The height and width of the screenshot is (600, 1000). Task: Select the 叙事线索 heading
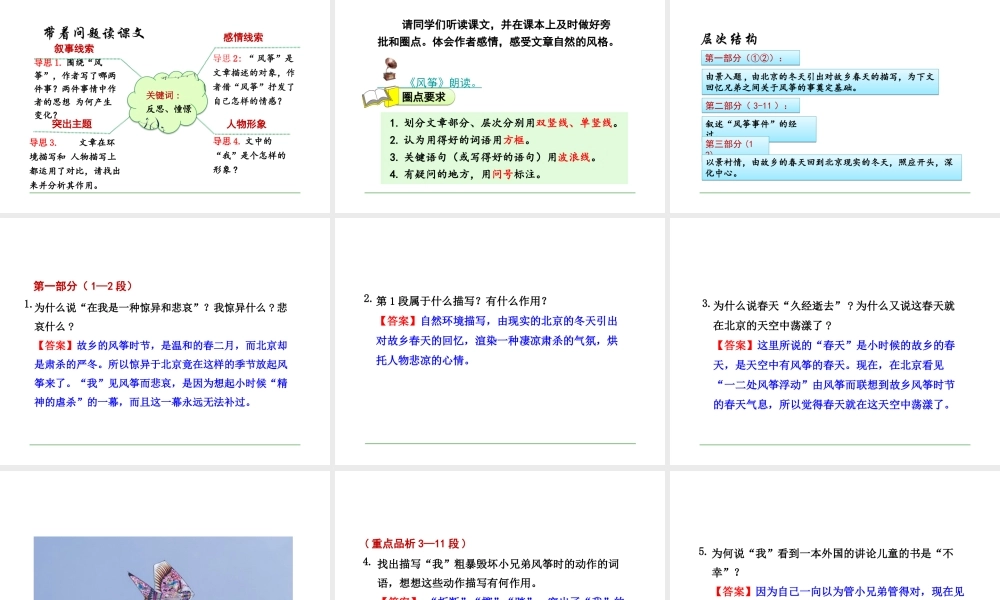point(73,48)
